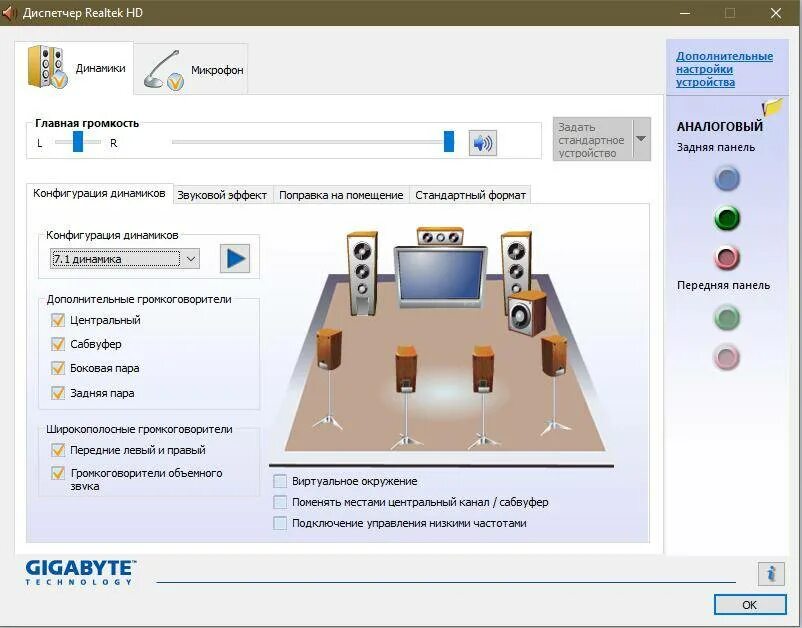
Task: Click the Дополнительные громкоговорители group label
Action: pos(139,299)
